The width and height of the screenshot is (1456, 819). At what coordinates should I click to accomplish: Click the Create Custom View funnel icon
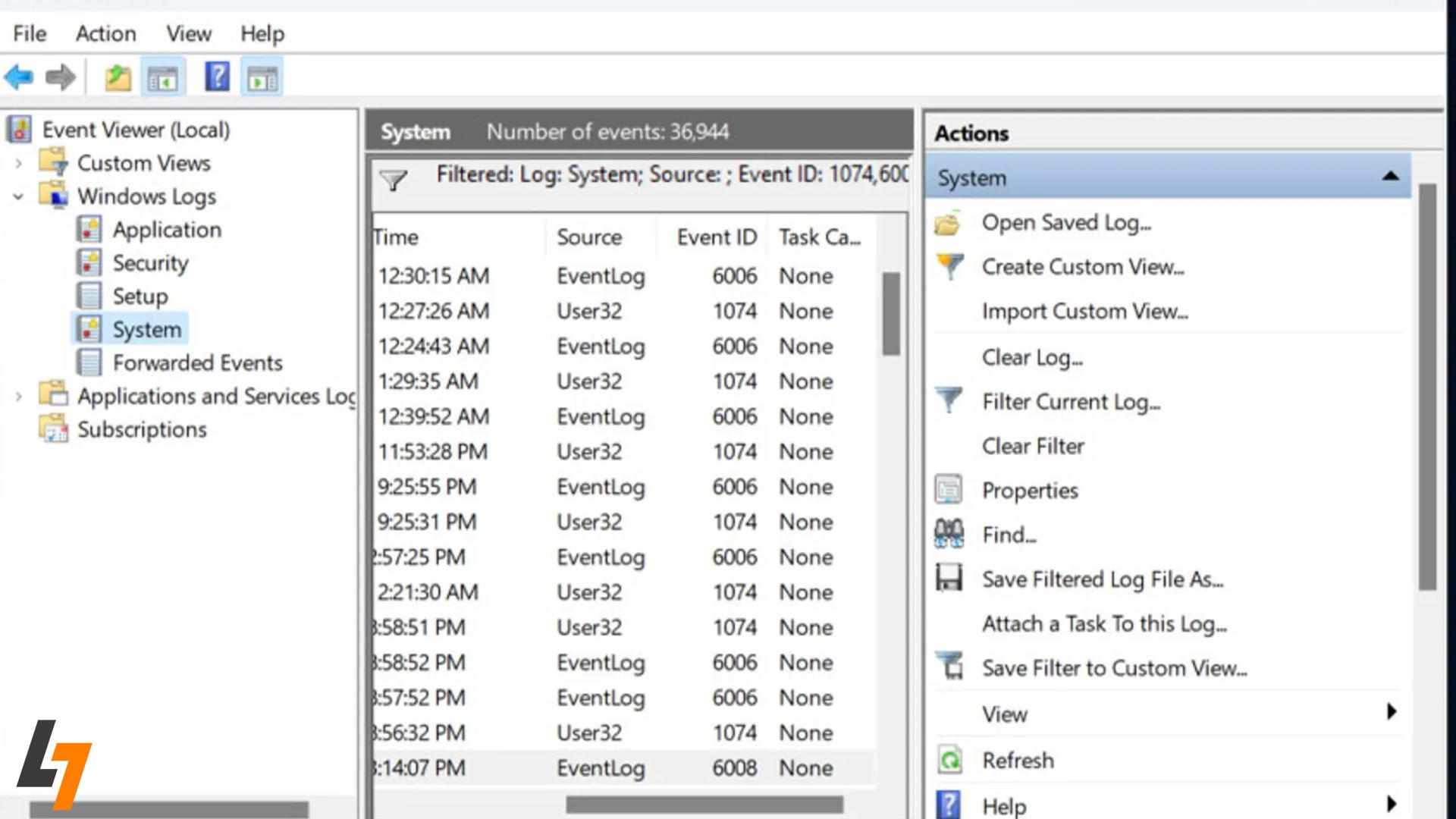(949, 266)
